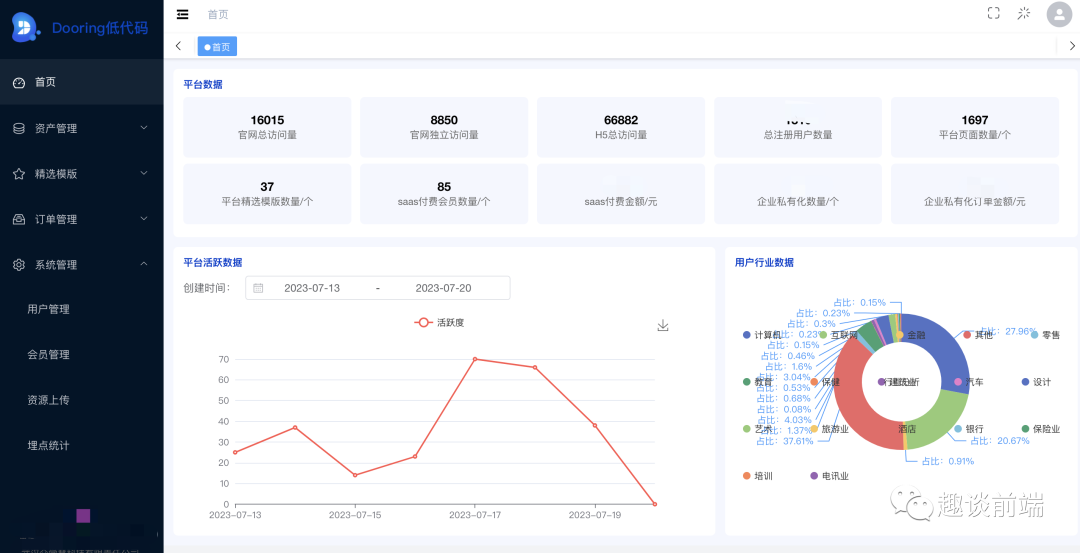Toggle 教育 legend in industry chart
Image resolution: width=1080 pixels, height=553 pixels.
tap(758, 382)
